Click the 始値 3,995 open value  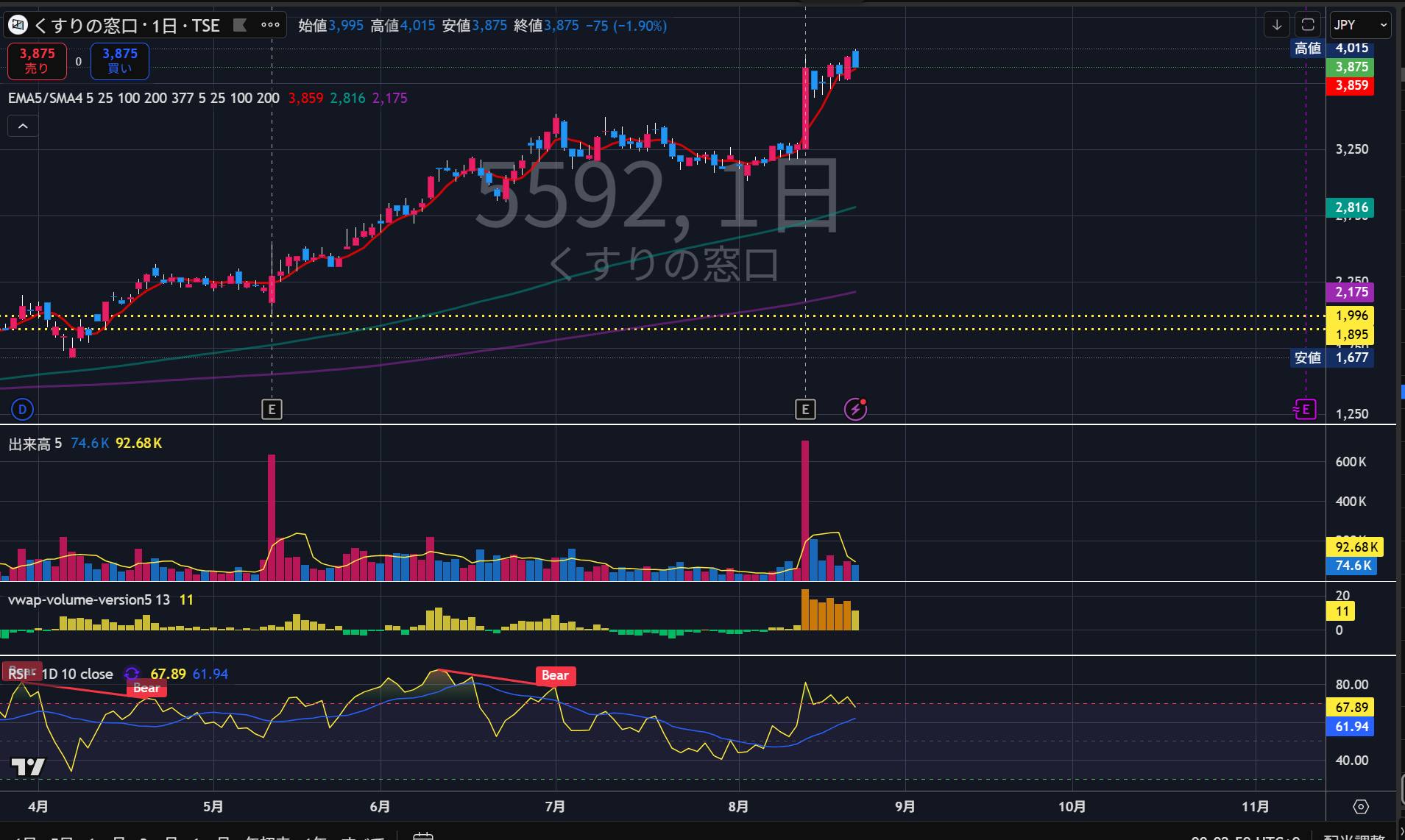[330, 26]
